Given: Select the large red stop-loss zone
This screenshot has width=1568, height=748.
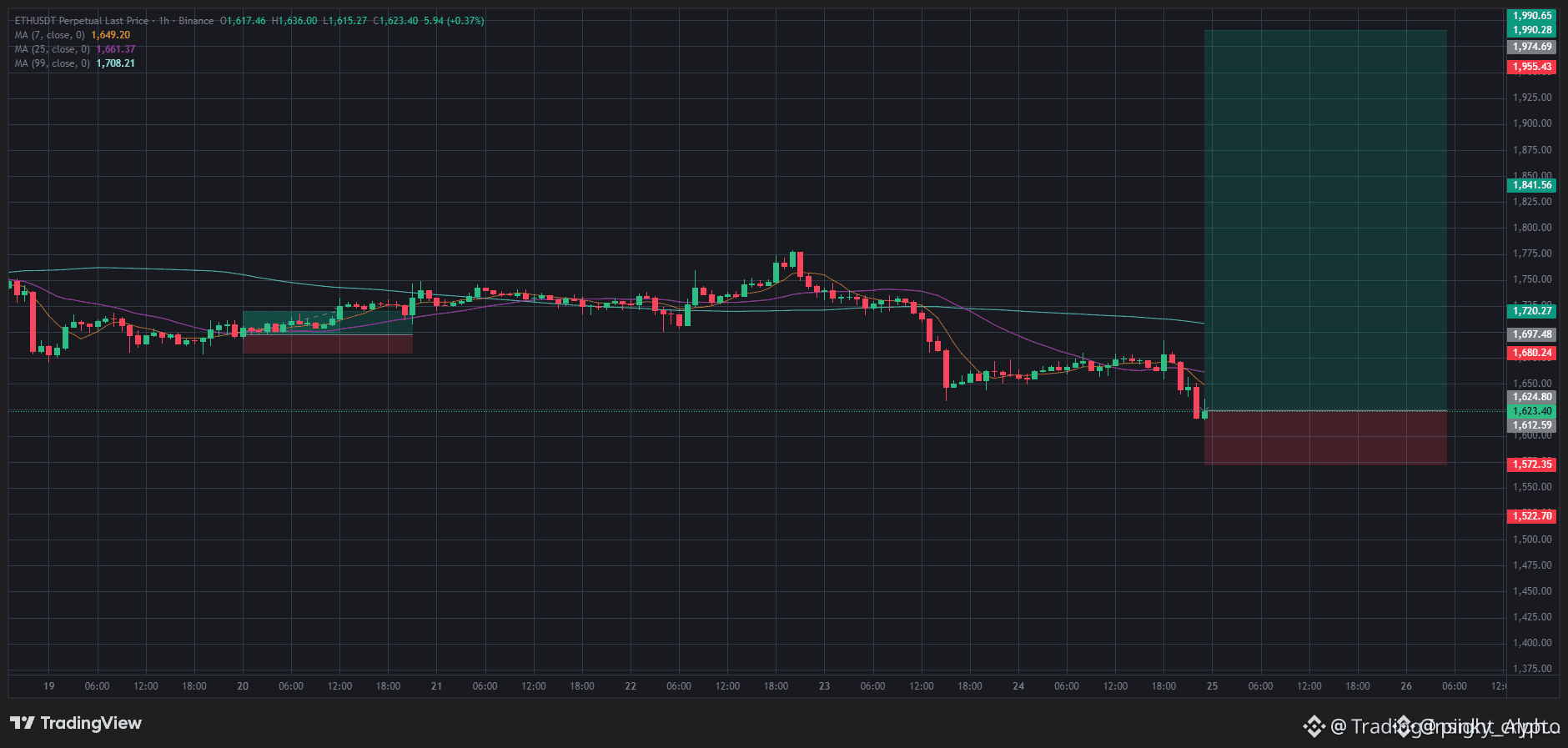Looking at the screenshot, I should point(1325,438).
